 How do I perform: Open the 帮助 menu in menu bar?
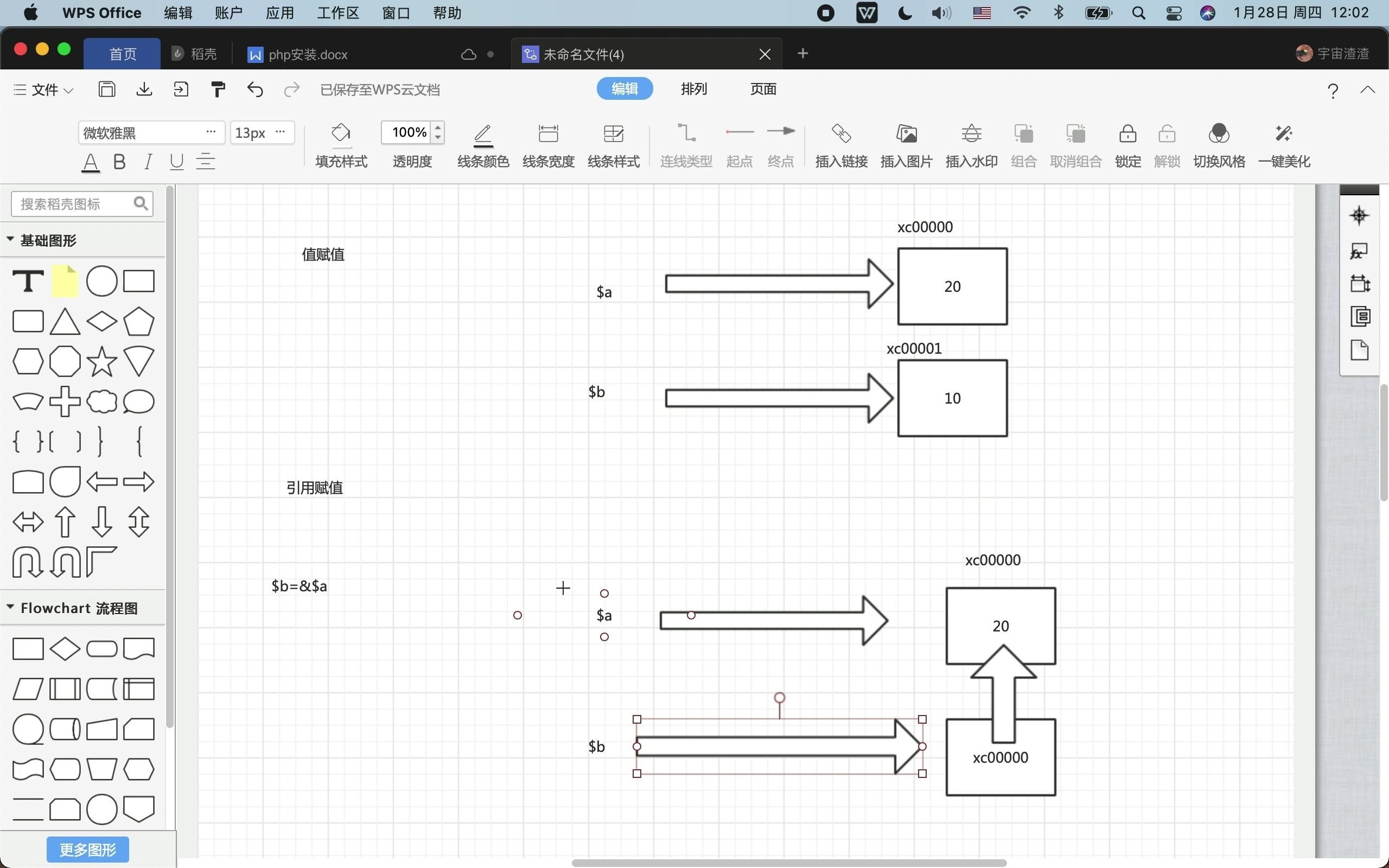[x=447, y=12]
